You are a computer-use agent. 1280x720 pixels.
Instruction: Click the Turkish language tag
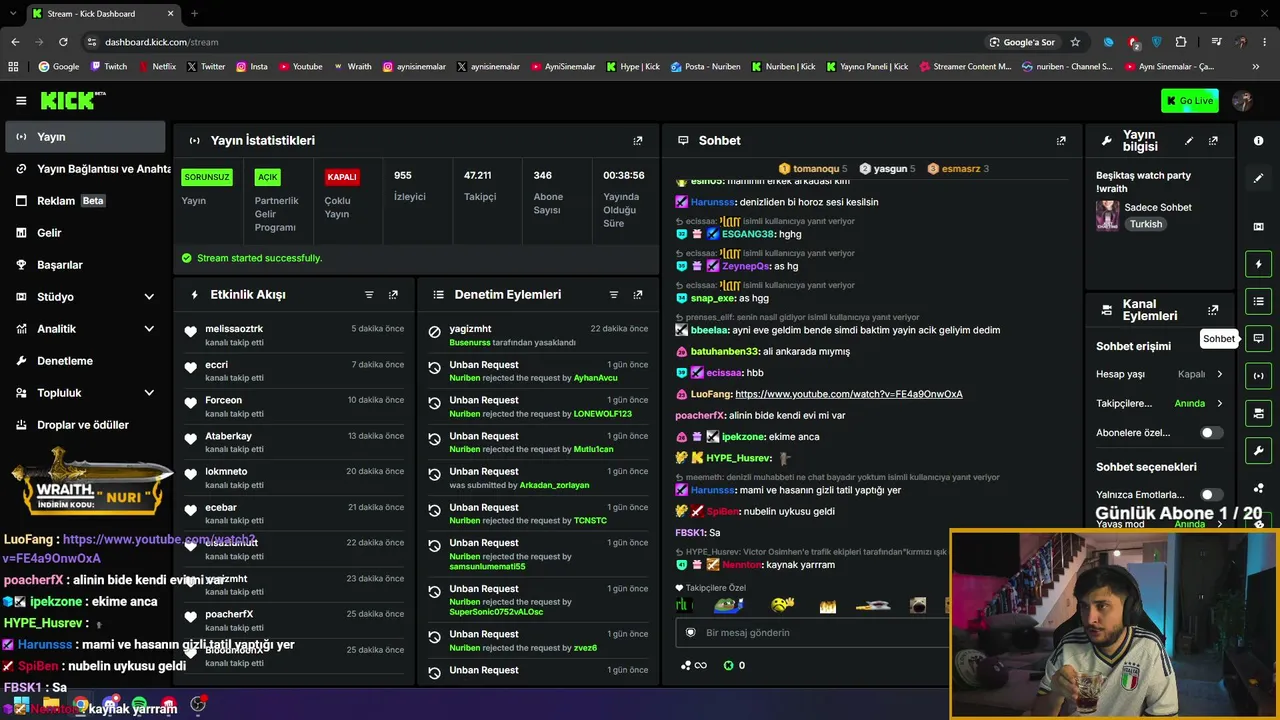pos(1146,224)
